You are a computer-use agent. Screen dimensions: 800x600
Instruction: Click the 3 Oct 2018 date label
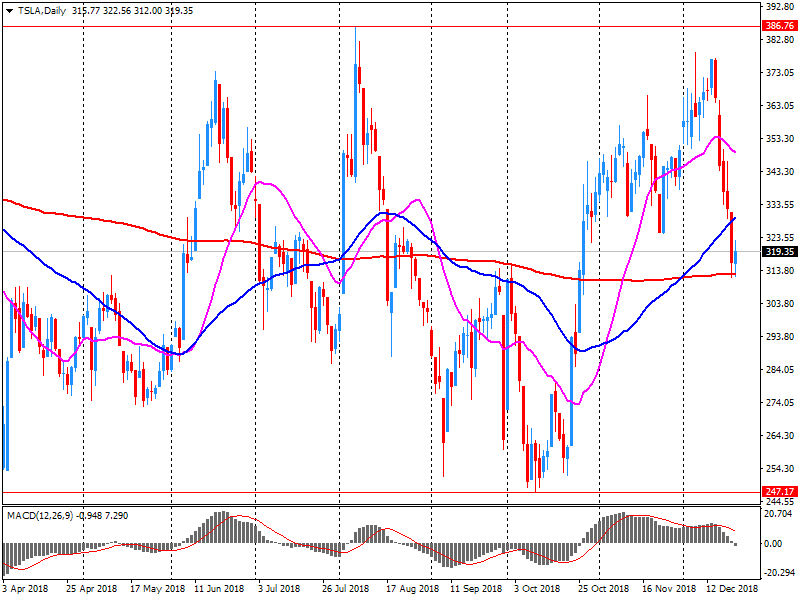pos(537,588)
